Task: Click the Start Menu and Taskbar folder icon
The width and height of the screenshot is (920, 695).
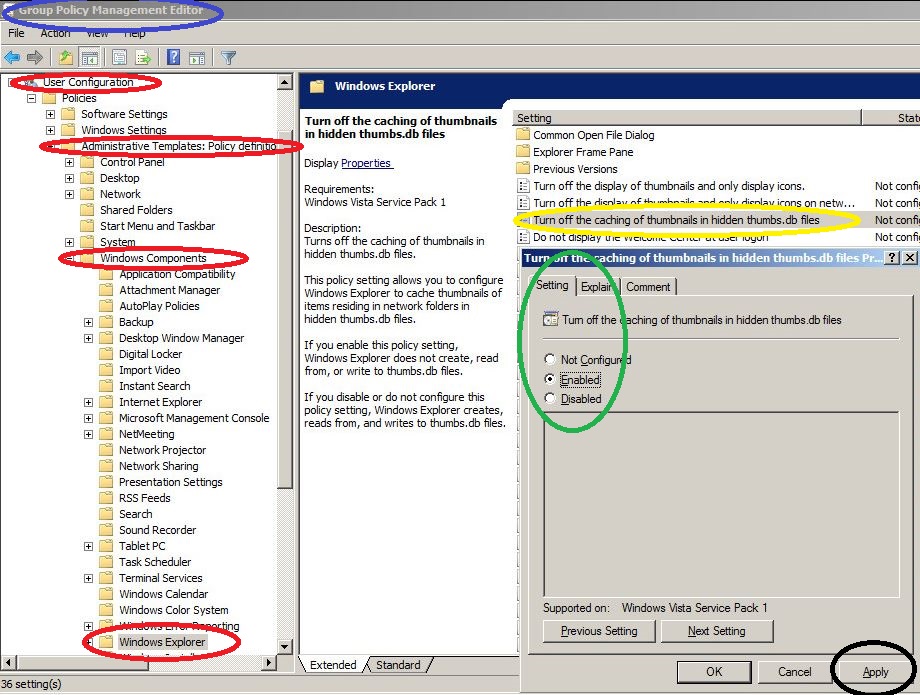Action: pos(87,226)
